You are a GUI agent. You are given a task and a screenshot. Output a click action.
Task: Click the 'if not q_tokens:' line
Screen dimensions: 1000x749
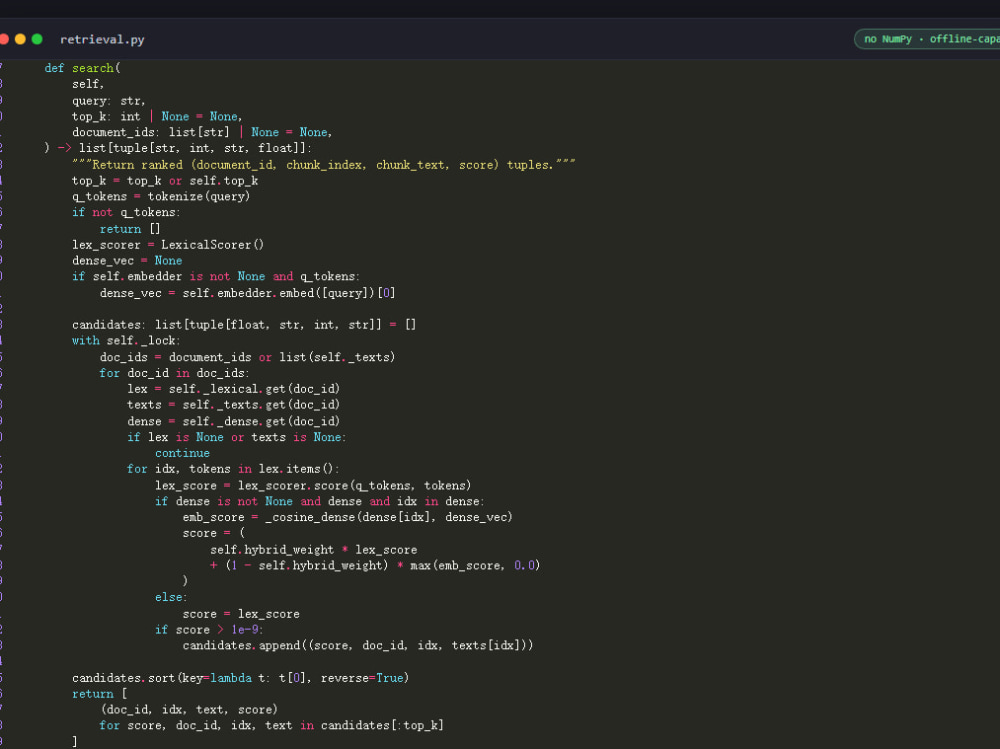(126, 212)
